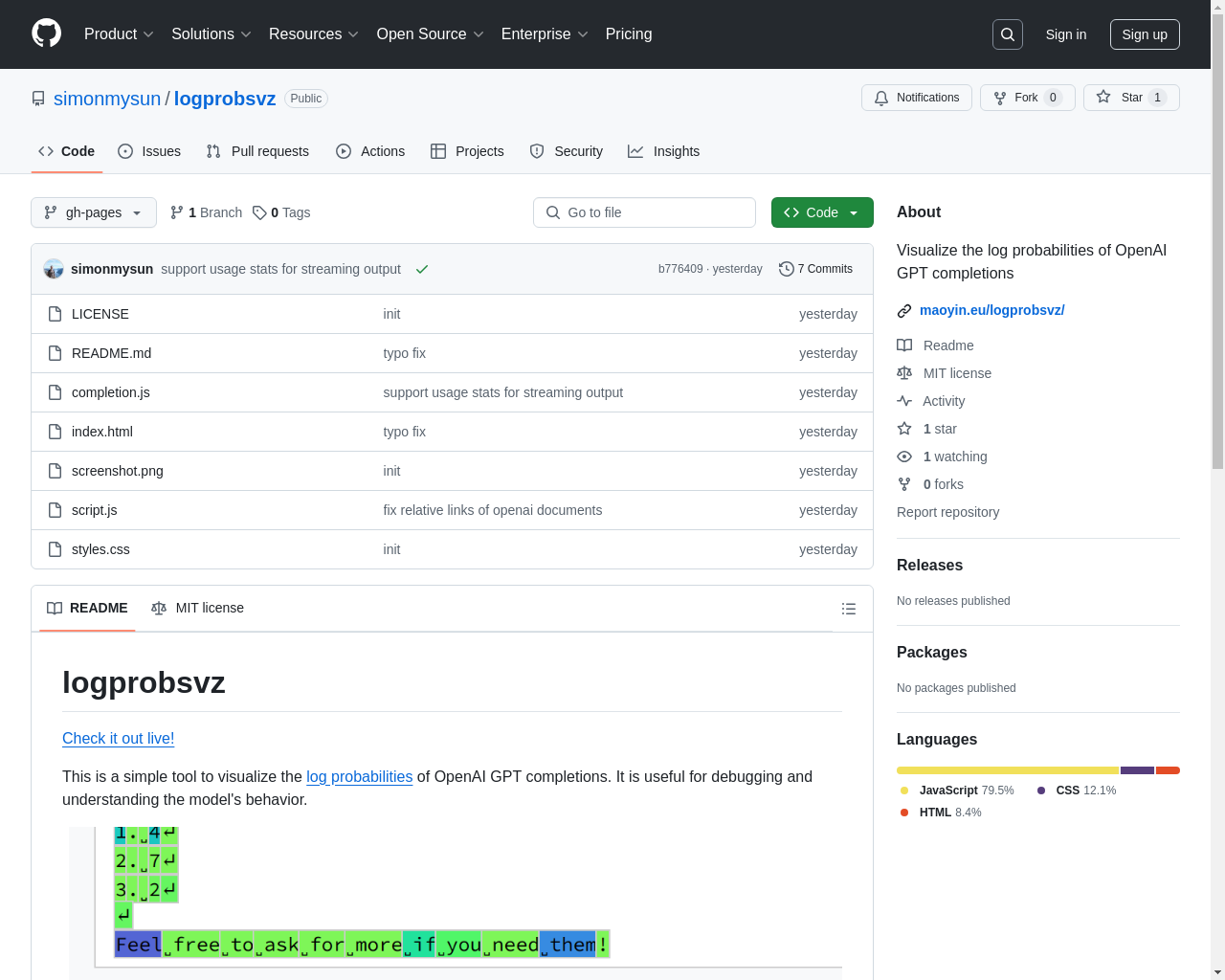Open the gh-pages branch selector dropdown
The image size is (1225, 980).
click(94, 212)
